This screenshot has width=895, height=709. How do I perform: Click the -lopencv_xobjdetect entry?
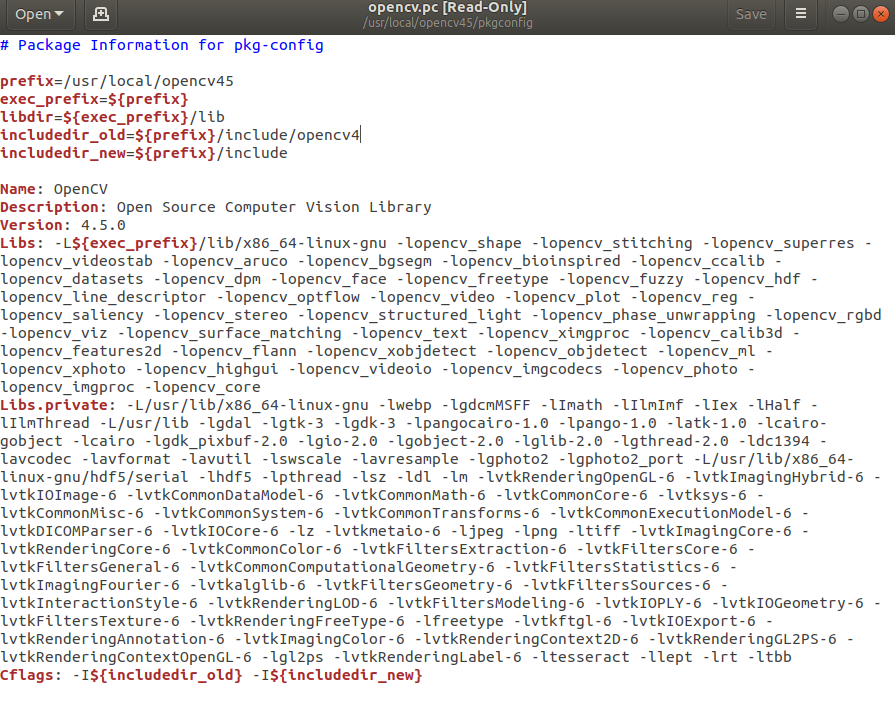(392, 351)
